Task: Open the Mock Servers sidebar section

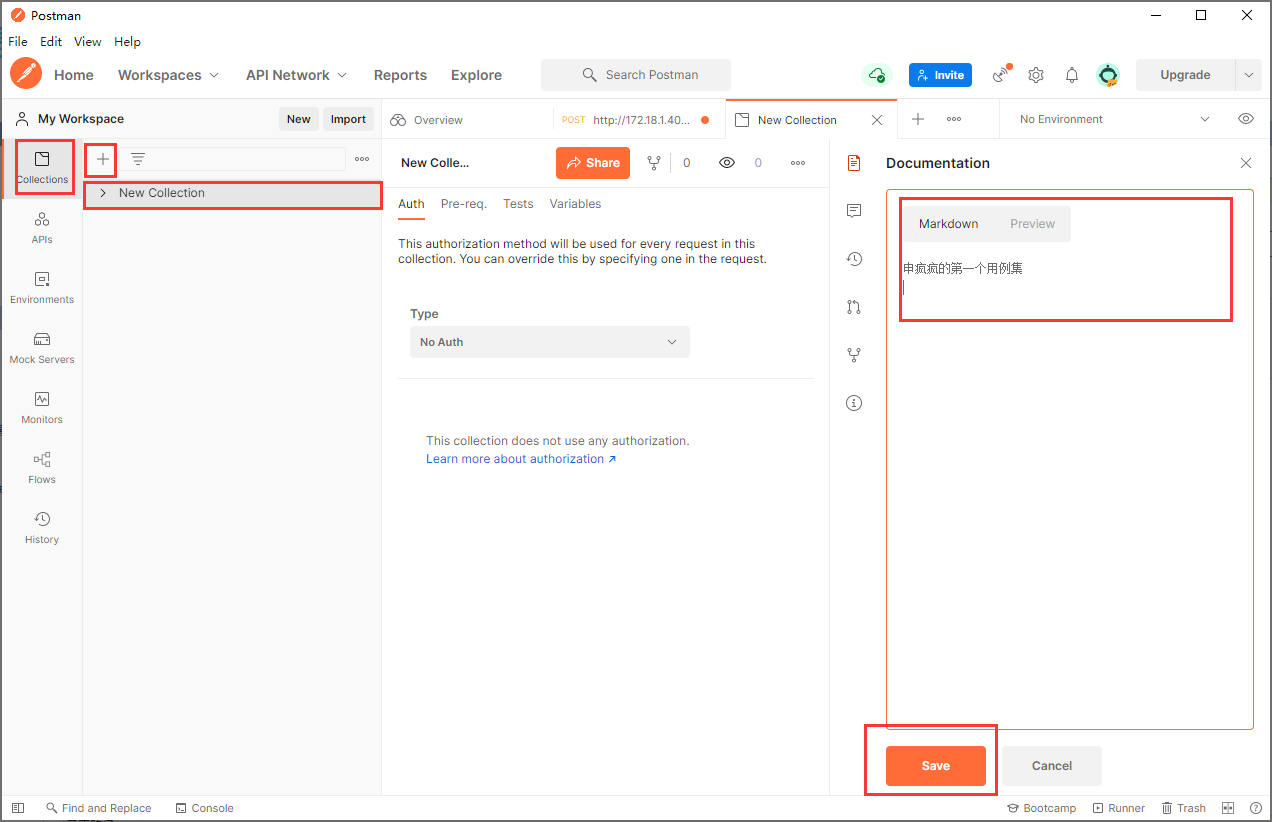Action: [42, 348]
